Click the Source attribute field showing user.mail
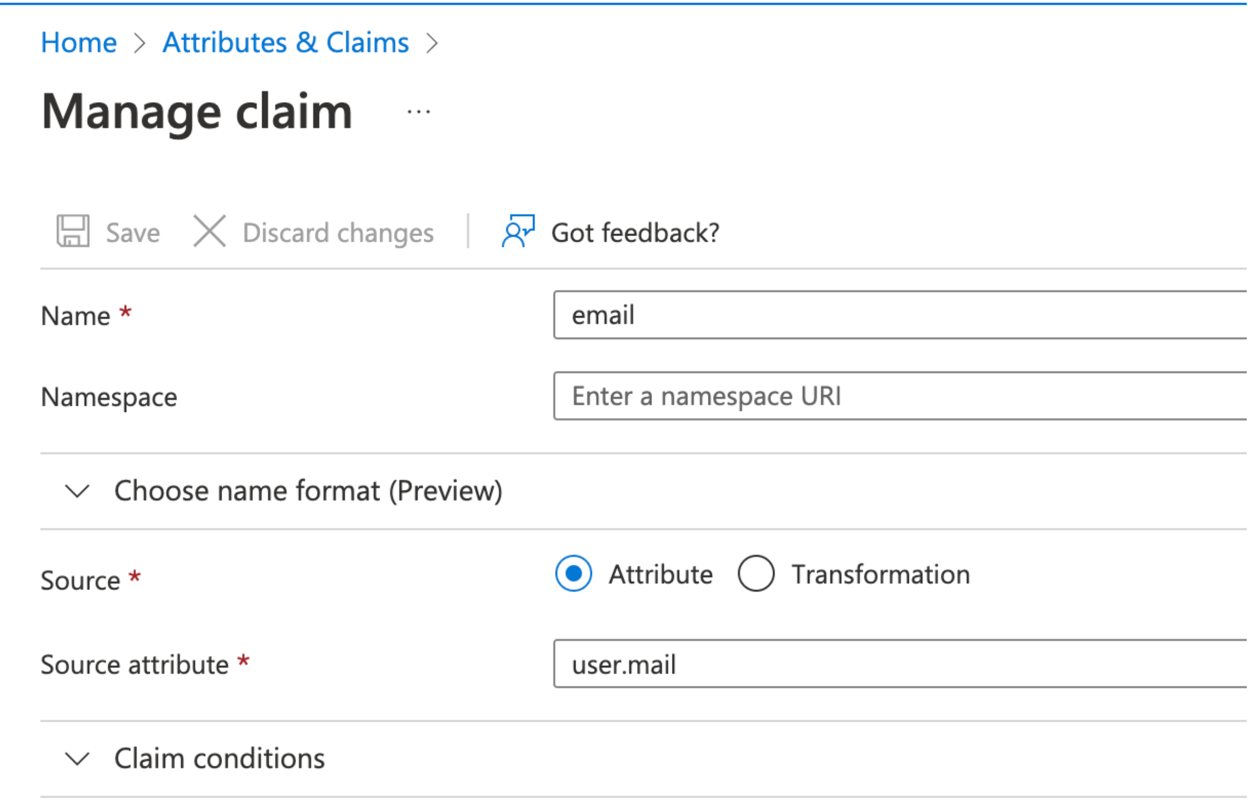 point(890,664)
